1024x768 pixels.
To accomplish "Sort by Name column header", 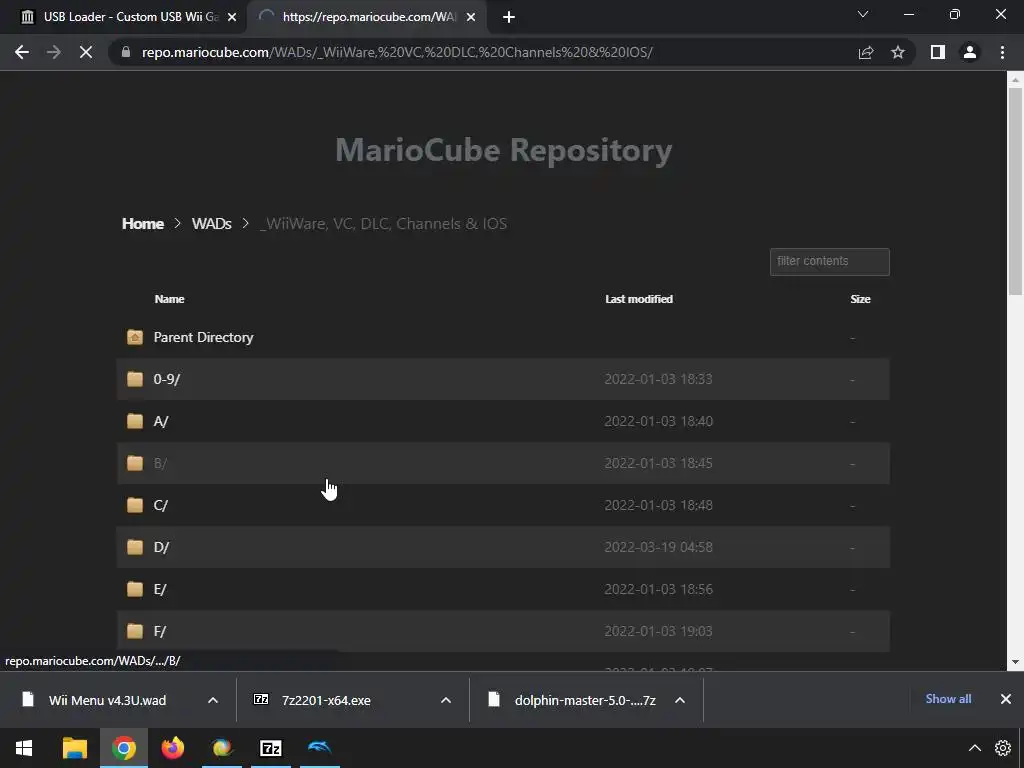I will pos(169,299).
